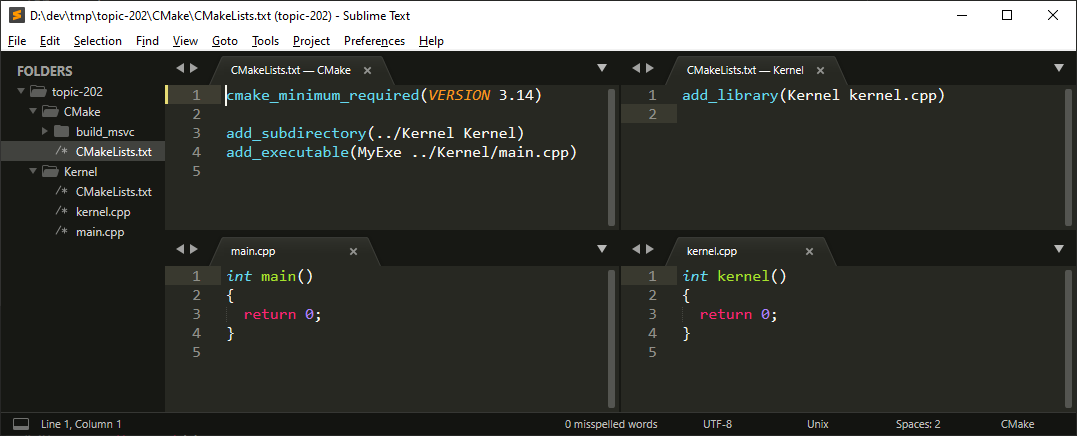The height and width of the screenshot is (436, 1077).
Task: Go to previous tab in top-left pane
Action: point(180,69)
